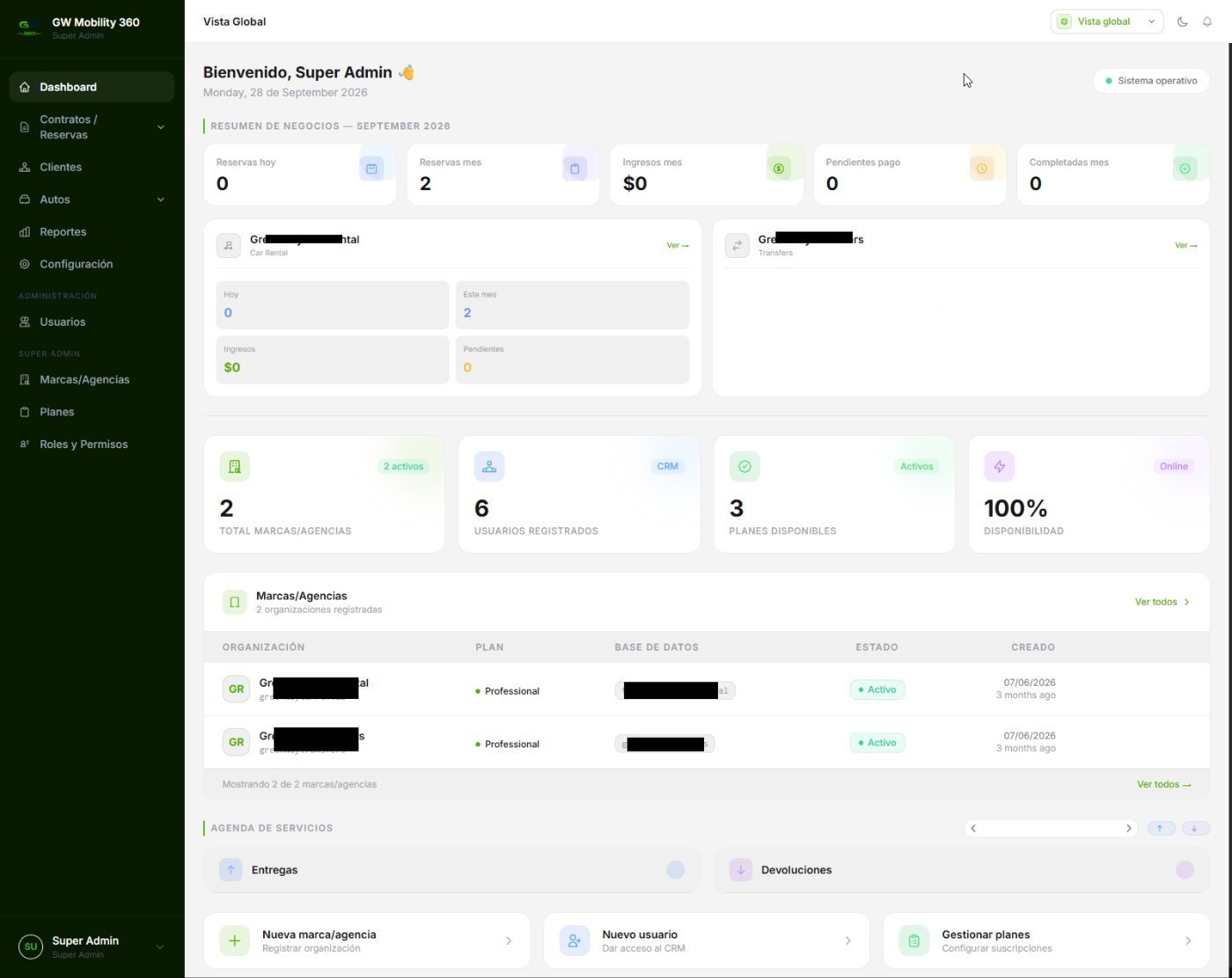Click the Activo status in the first row
Image resolution: width=1232 pixels, height=978 pixels.
pyautogui.click(x=877, y=690)
